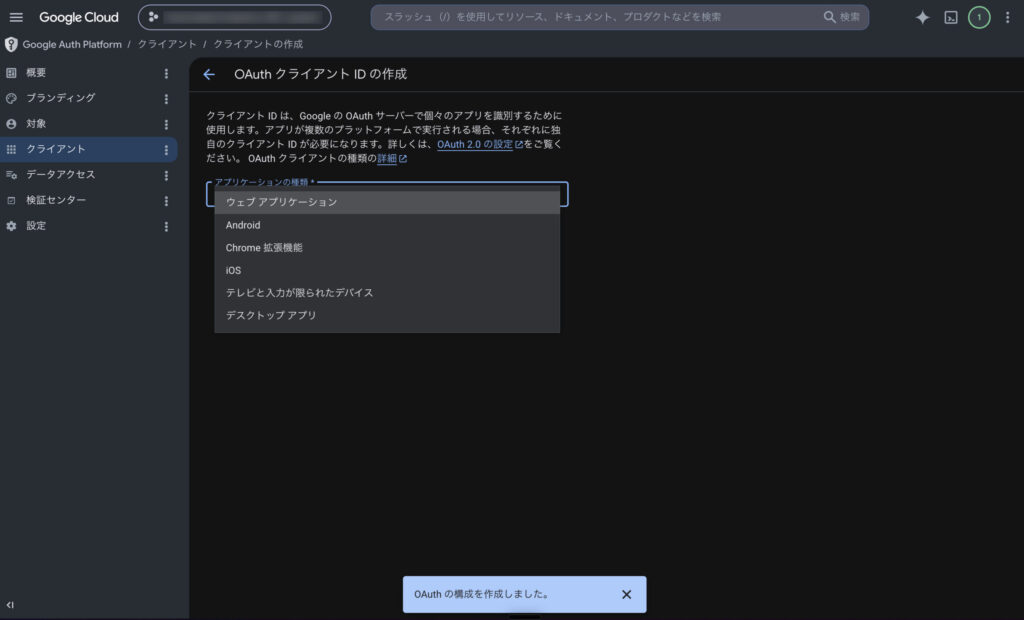1024x620 pixels.
Task: Open more options for 対象
Action: 166,125
